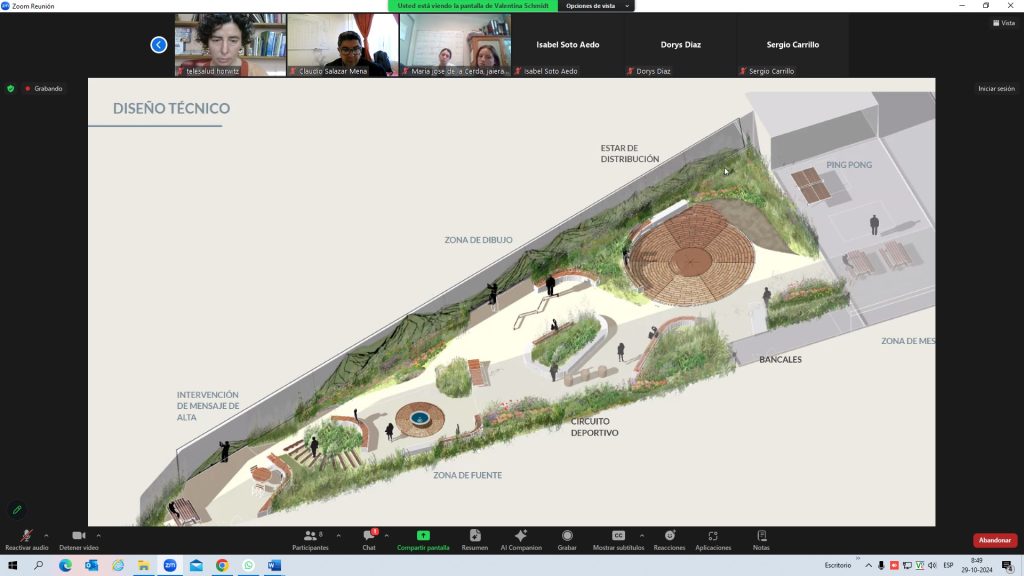Open the Resumen feature
Image resolution: width=1024 pixels, height=576 pixels.
click(x=475, y=539)
